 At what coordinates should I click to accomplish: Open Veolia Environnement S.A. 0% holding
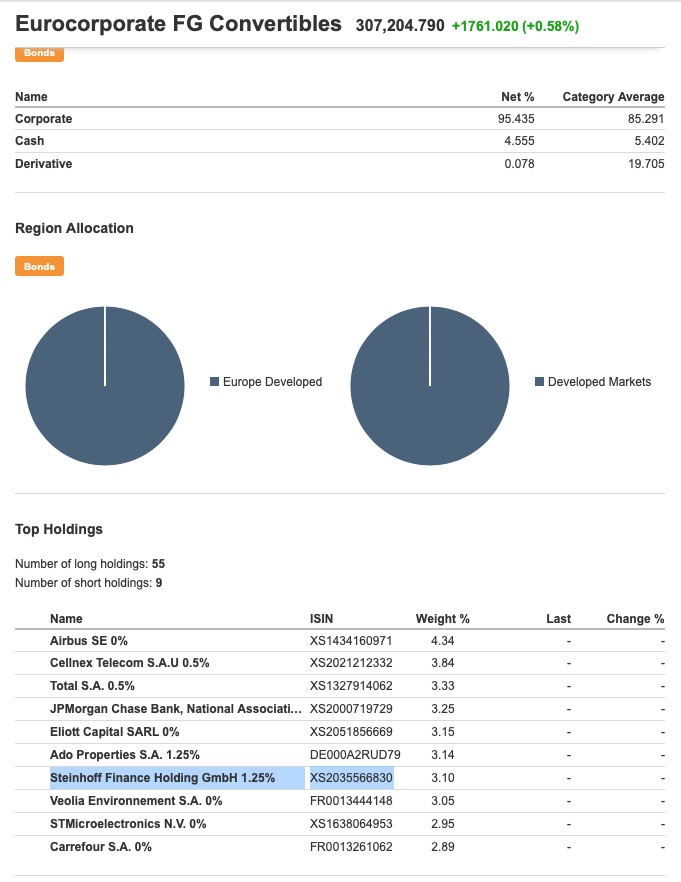click(x=136, y=801)
